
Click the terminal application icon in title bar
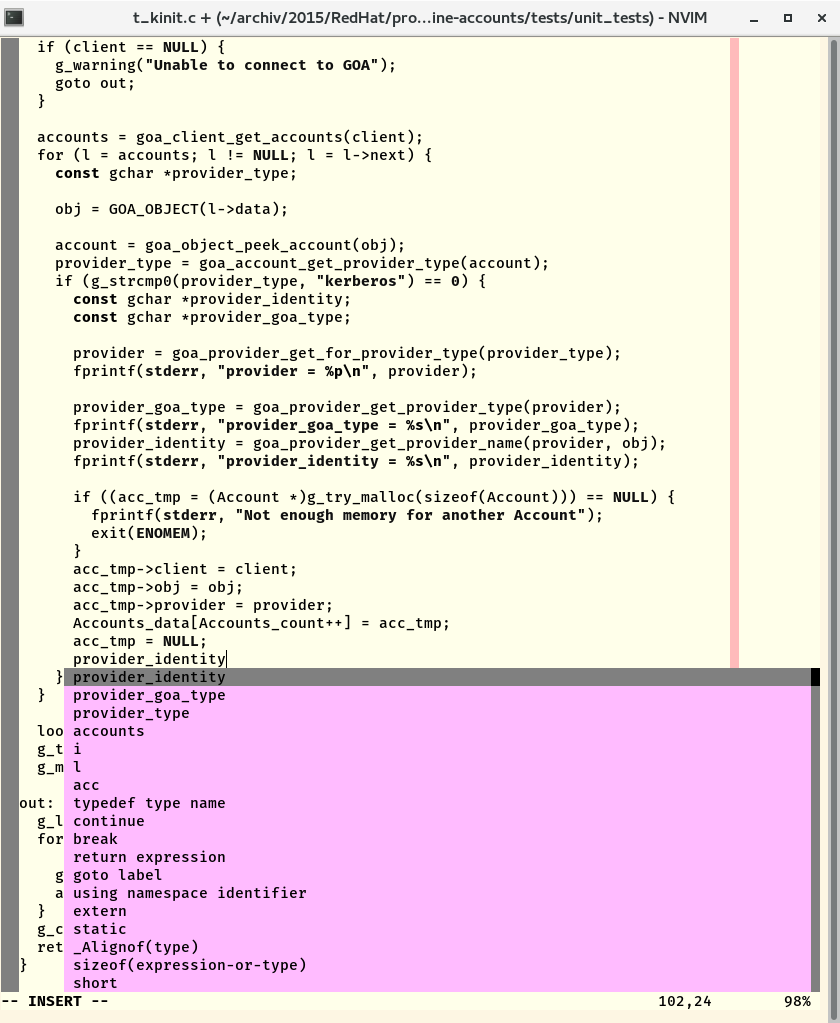point(14,17)
